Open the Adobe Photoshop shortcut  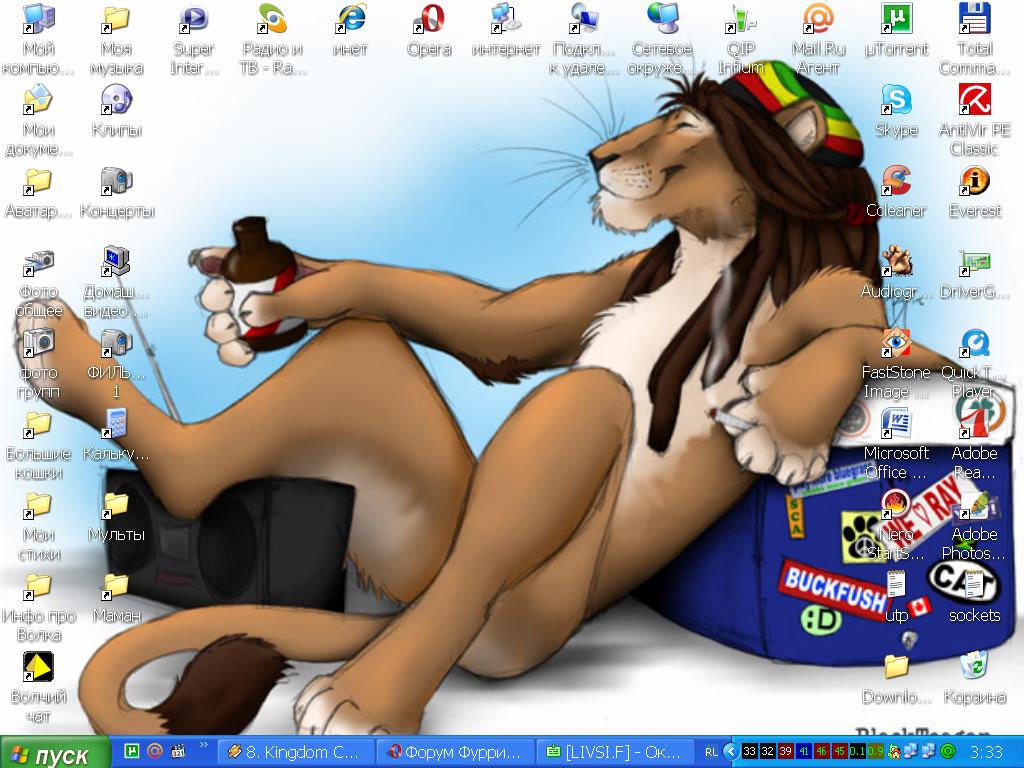tap(974, 506)
